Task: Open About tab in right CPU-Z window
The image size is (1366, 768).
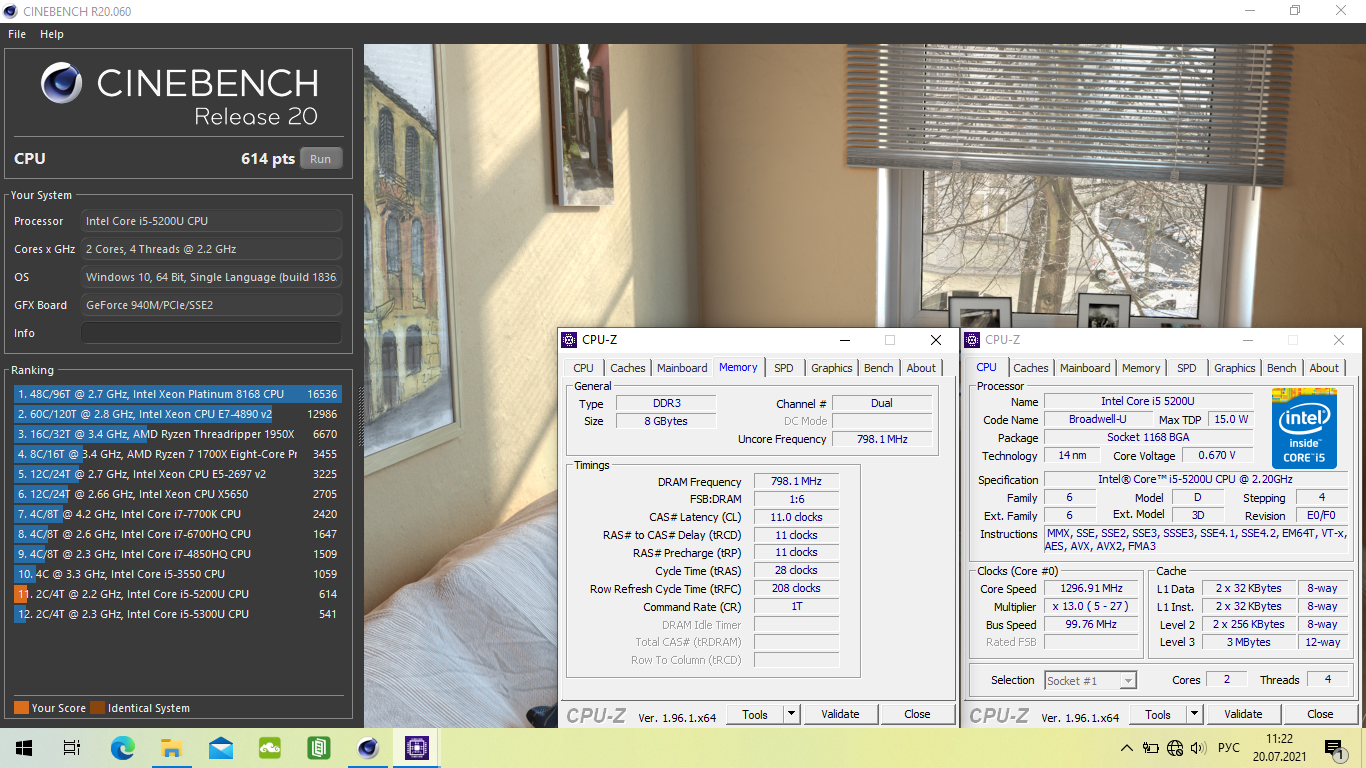Action: pos(1324,368)
